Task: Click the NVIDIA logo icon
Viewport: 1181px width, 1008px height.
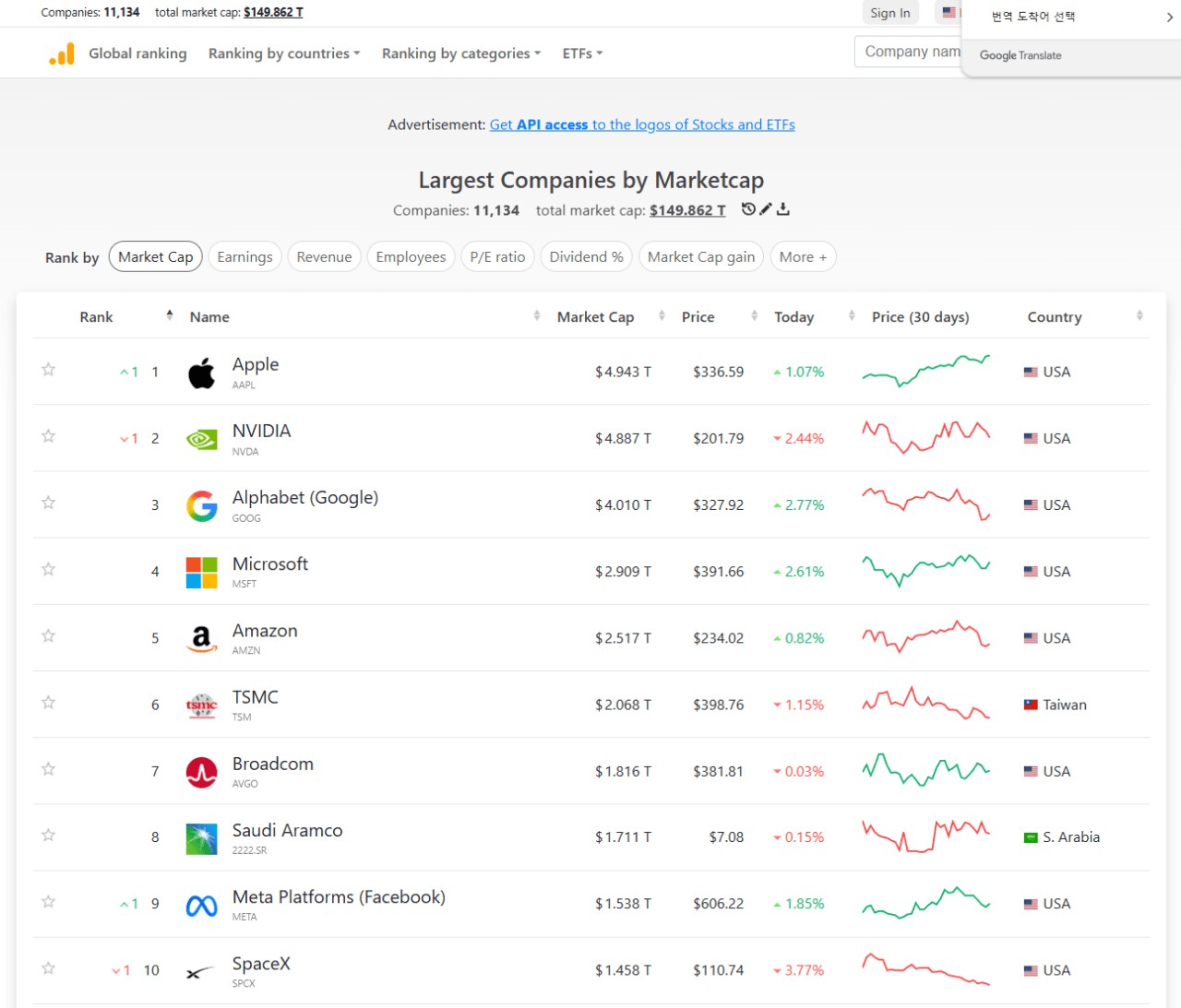Action: [202, 439]
